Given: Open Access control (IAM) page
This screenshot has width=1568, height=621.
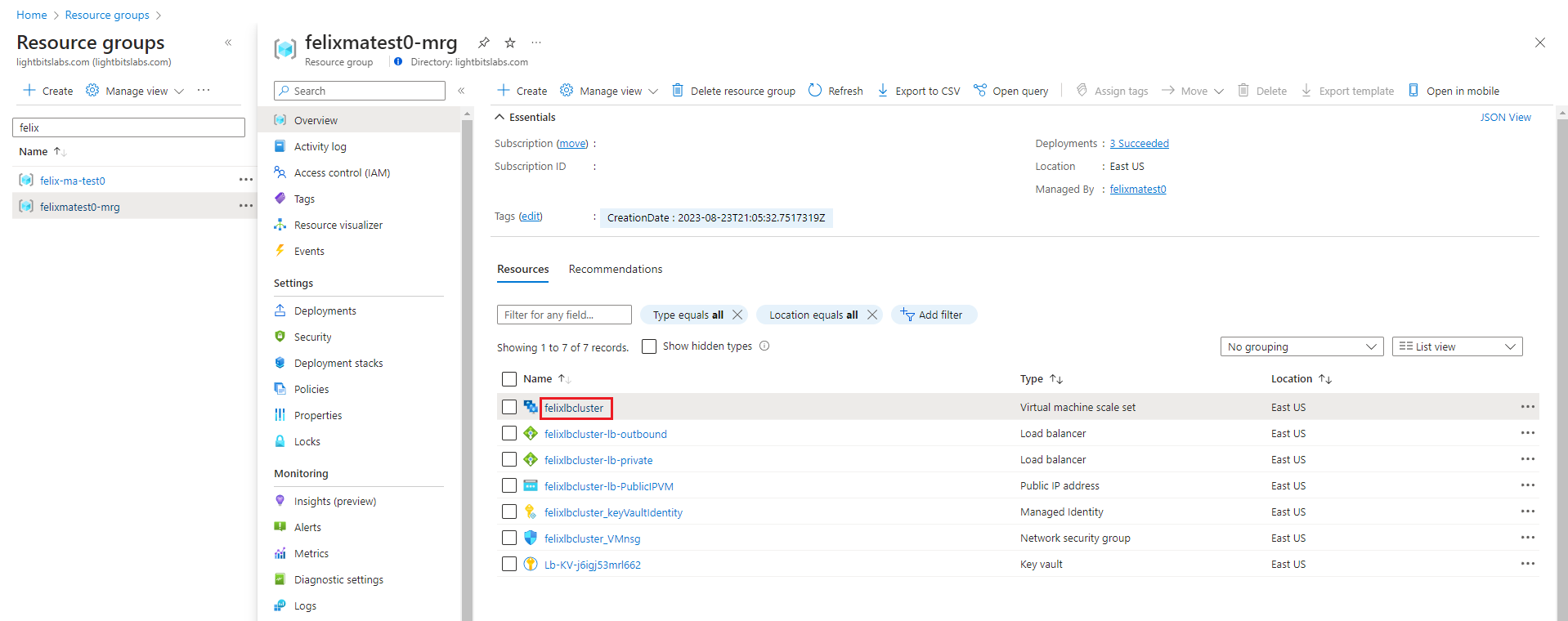Looking at the screenshot, I should (x=342, y=172).
